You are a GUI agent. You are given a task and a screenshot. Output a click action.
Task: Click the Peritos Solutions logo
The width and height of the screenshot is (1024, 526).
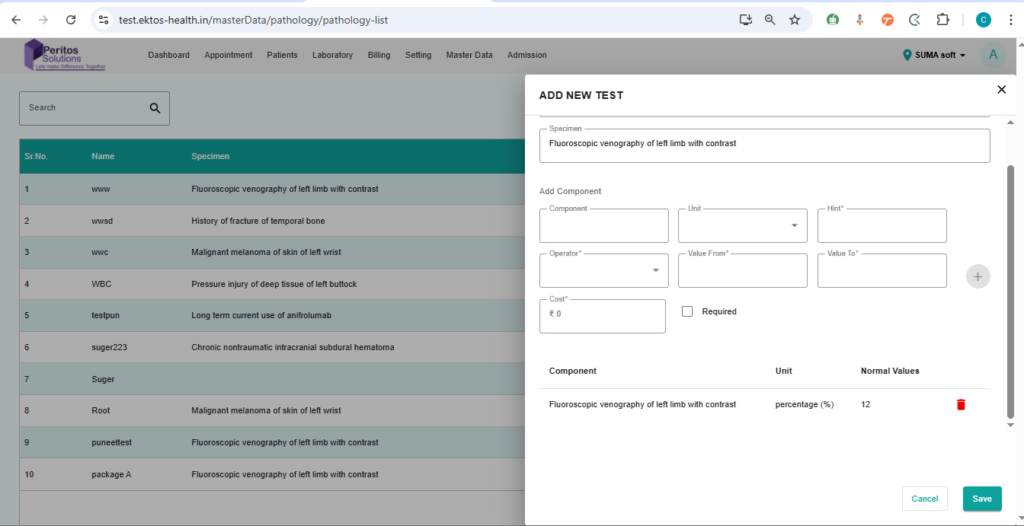coord(64,55)
